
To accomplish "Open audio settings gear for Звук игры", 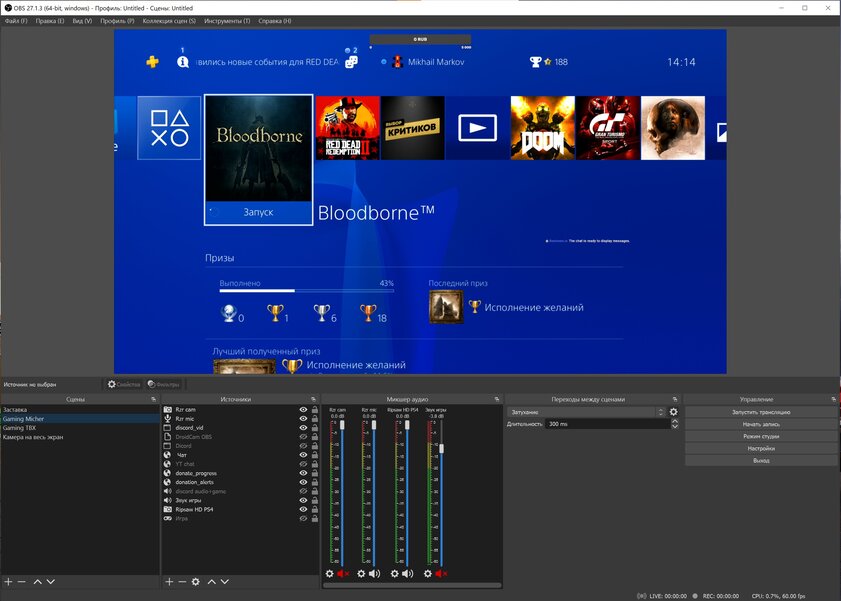I will [427, 574].
